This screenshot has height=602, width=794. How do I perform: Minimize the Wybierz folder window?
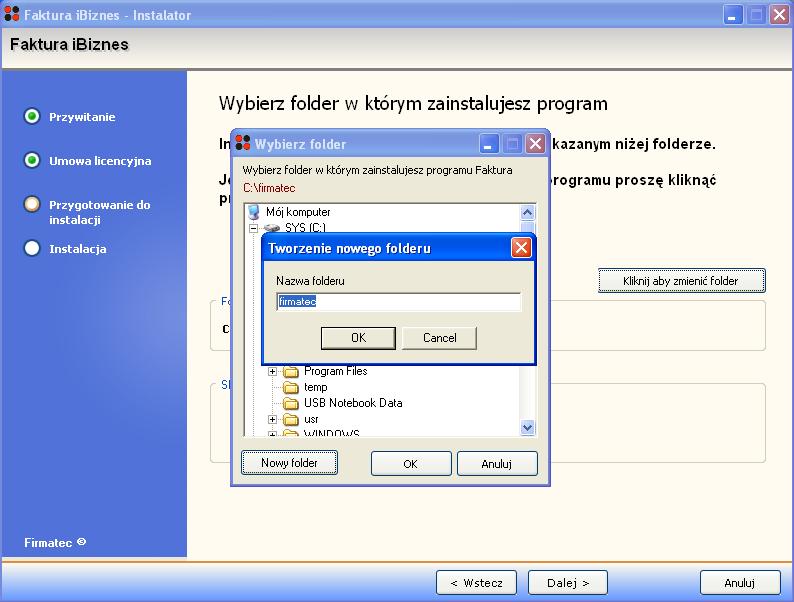tap(489, 144)
